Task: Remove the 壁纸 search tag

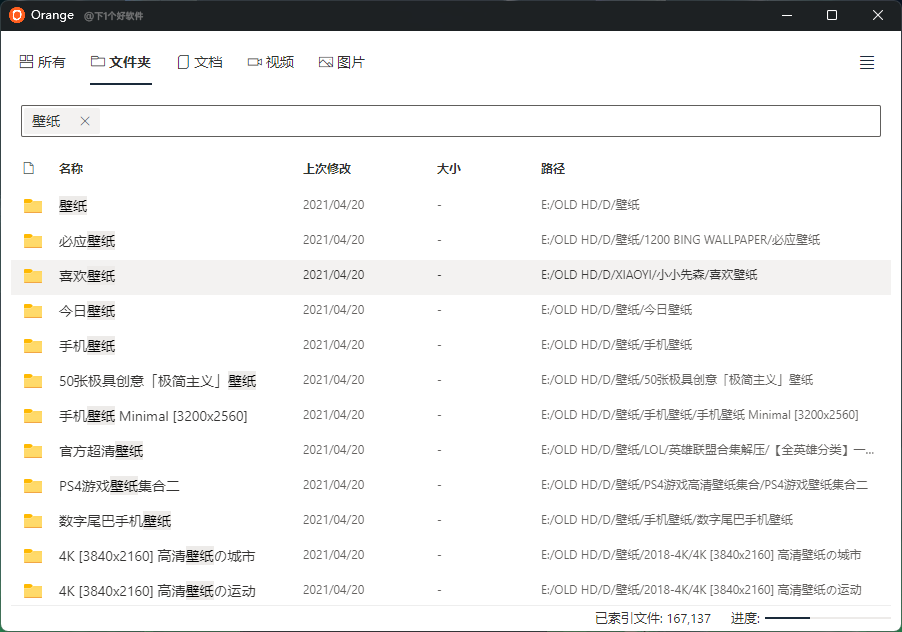Action: point(85,121)
